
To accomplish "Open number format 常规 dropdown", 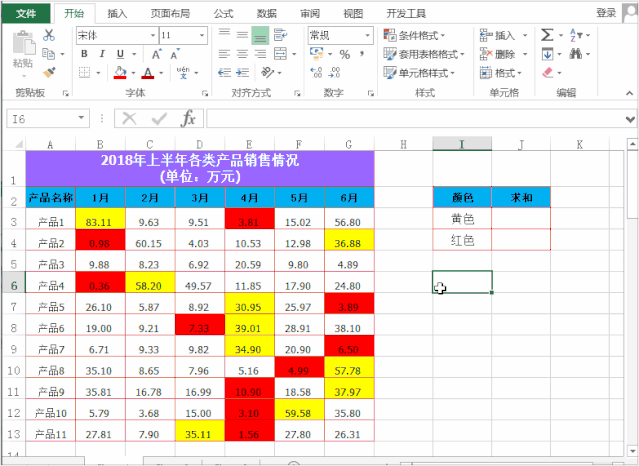I will click(368, 35).
